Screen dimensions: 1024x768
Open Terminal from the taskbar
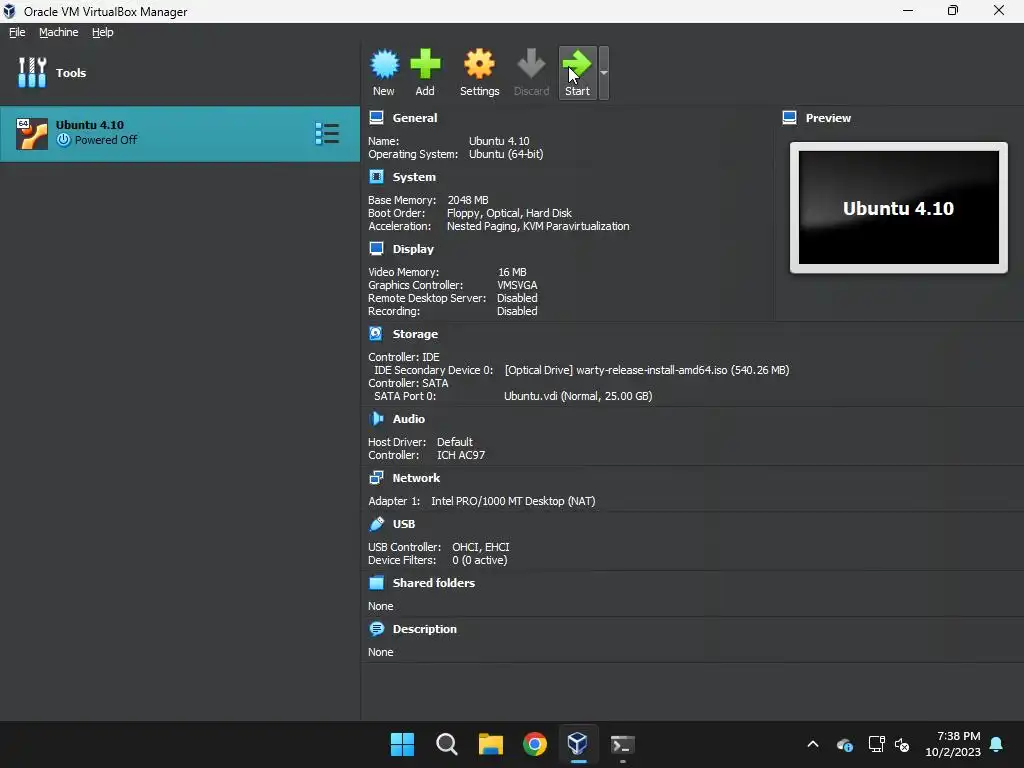click(x=622, y=744)
